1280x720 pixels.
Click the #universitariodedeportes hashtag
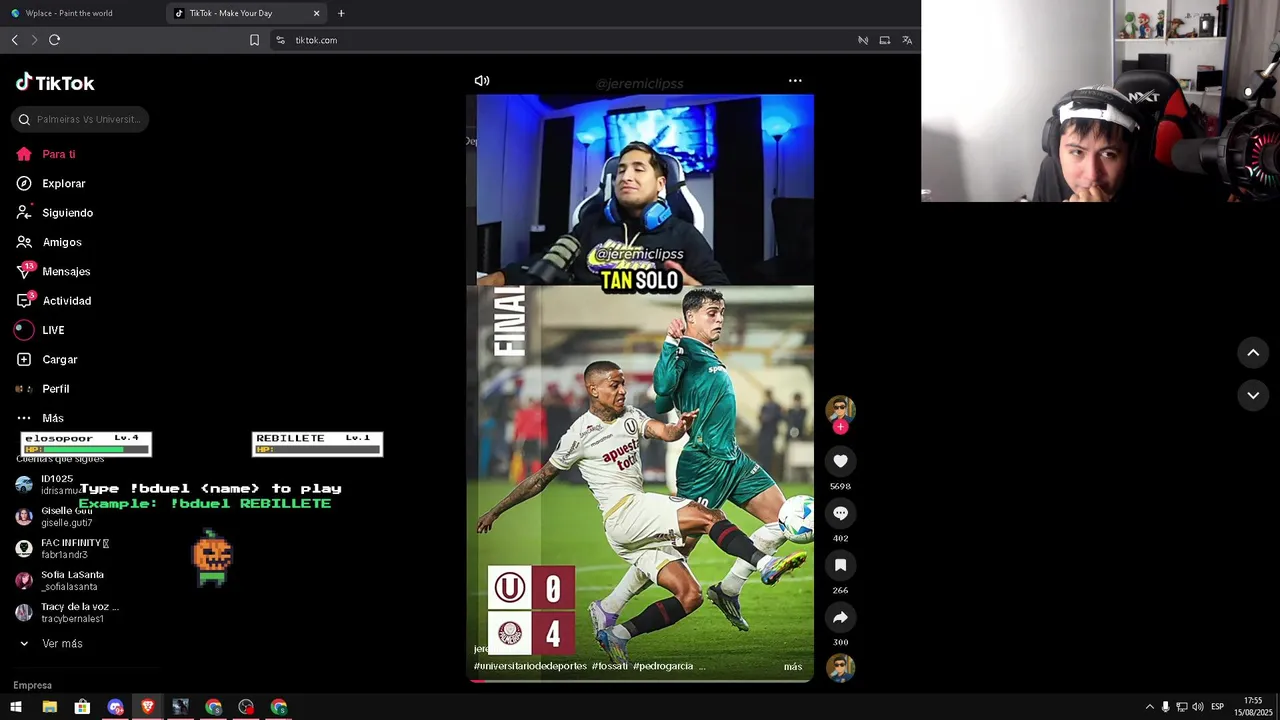(530, 666)
